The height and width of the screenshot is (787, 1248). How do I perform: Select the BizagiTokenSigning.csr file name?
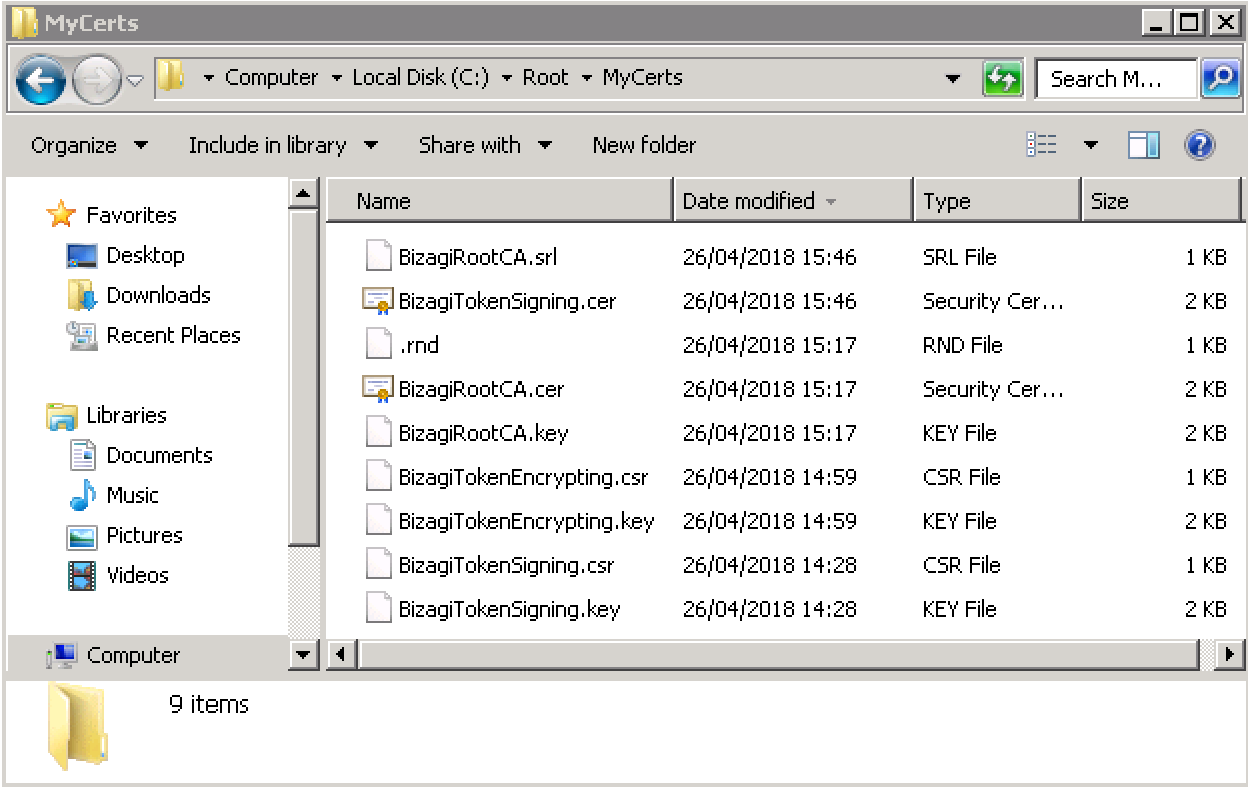(x=506, y=565)
